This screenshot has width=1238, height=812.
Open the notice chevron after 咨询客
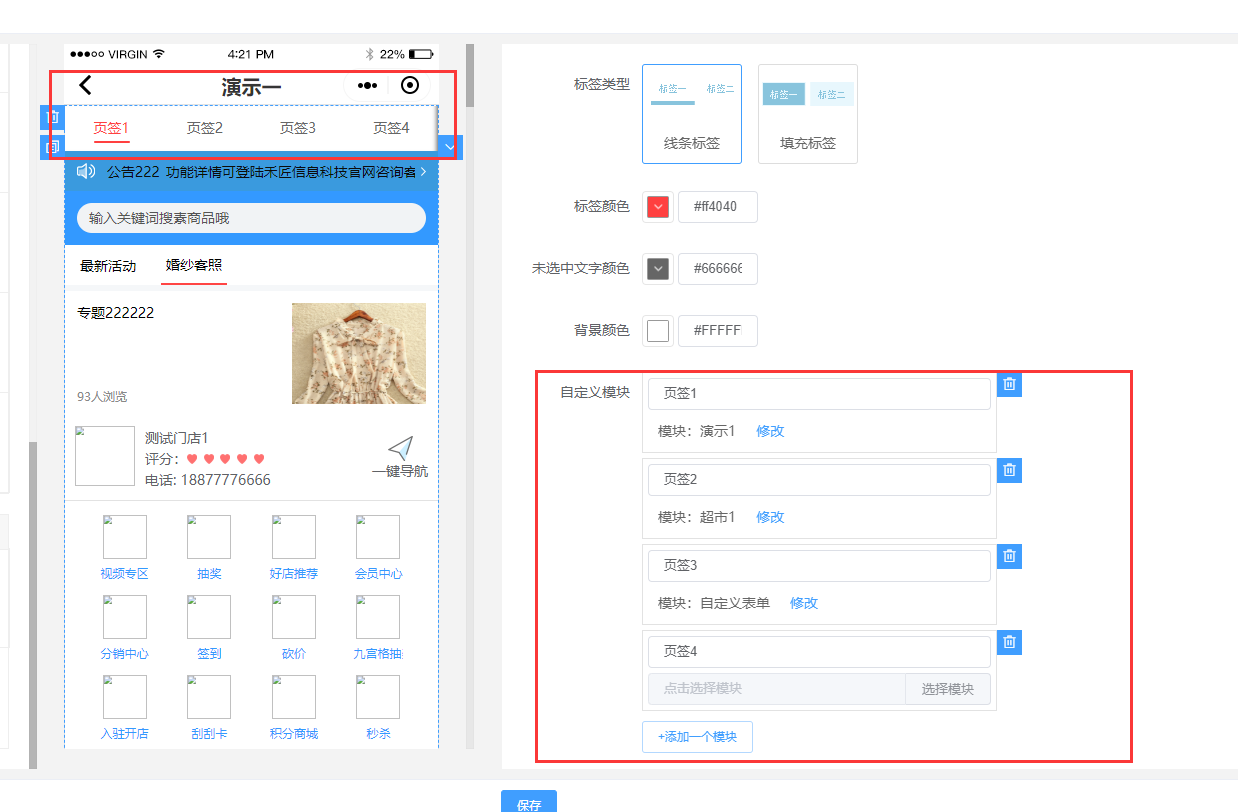pyautogui.click(x=423, y=172)
